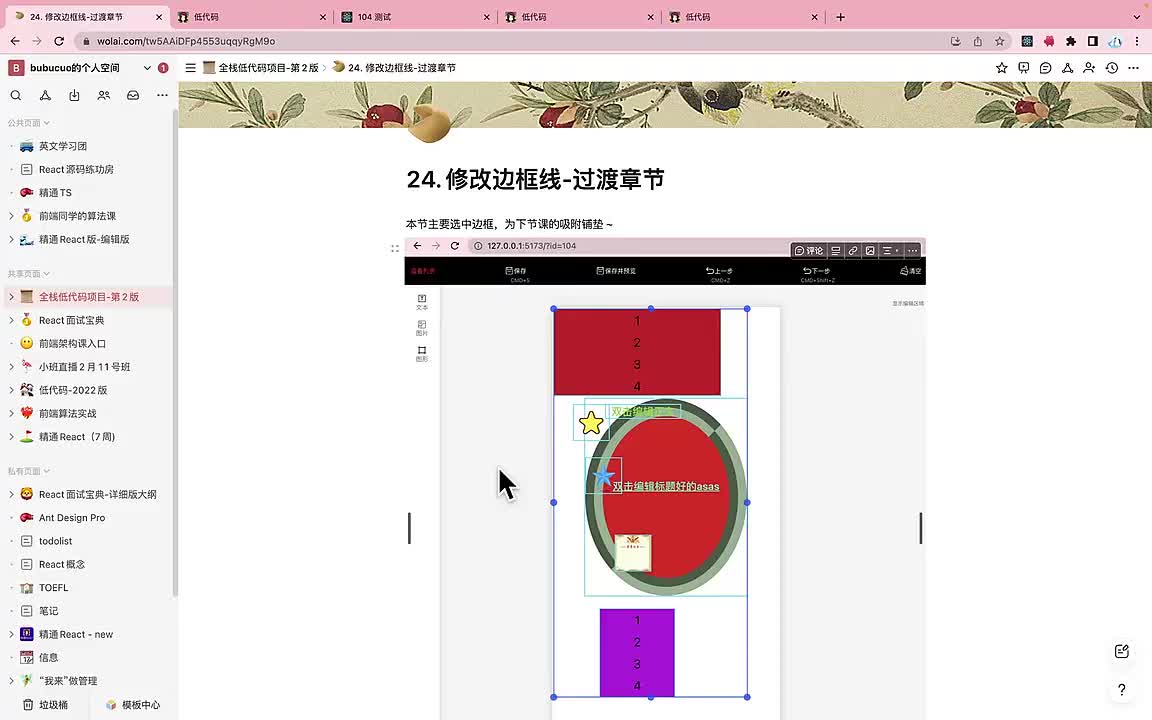This screenshot has height=720, width=1152.
Task: Click the invite member icon in the page header
Action: tap(1090, 68)
